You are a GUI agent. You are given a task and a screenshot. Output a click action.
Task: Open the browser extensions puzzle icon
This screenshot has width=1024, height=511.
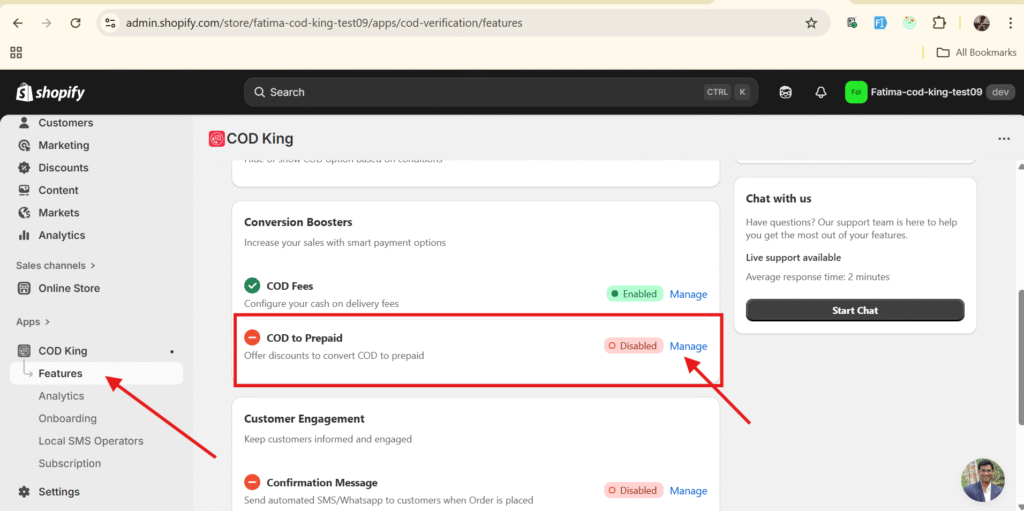[x=939, y=23]
